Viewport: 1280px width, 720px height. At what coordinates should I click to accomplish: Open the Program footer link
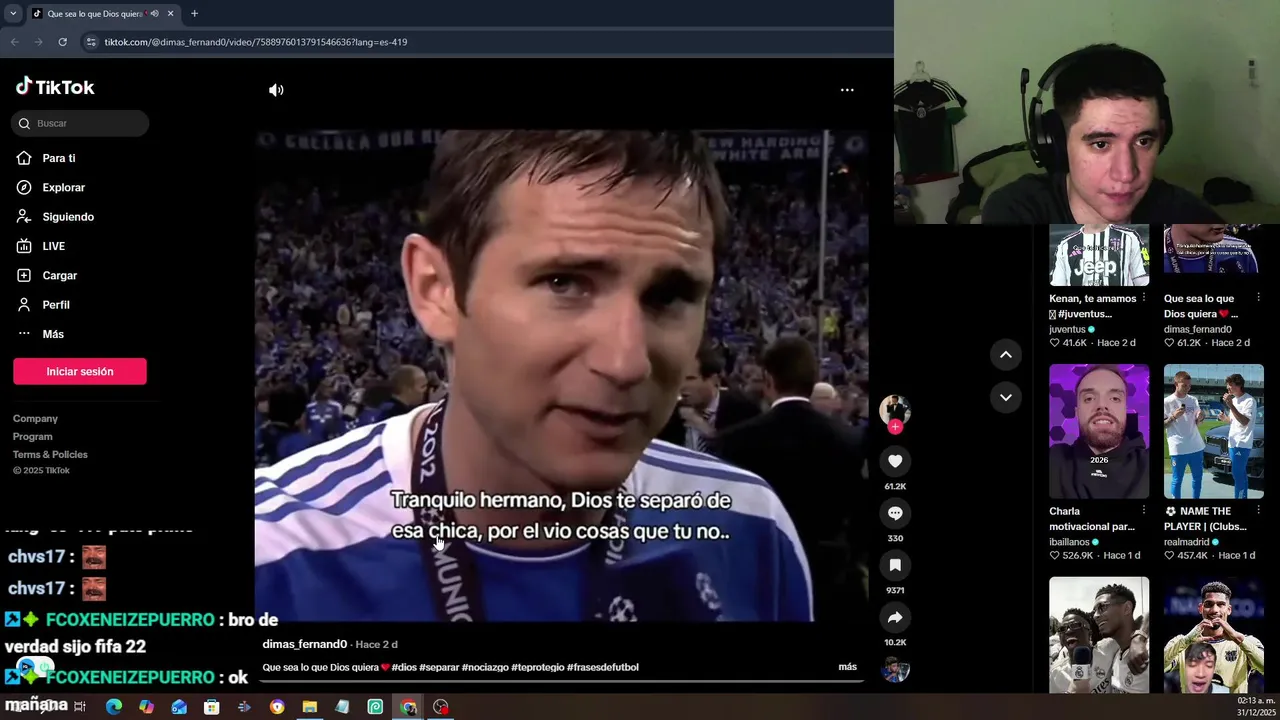32,437
